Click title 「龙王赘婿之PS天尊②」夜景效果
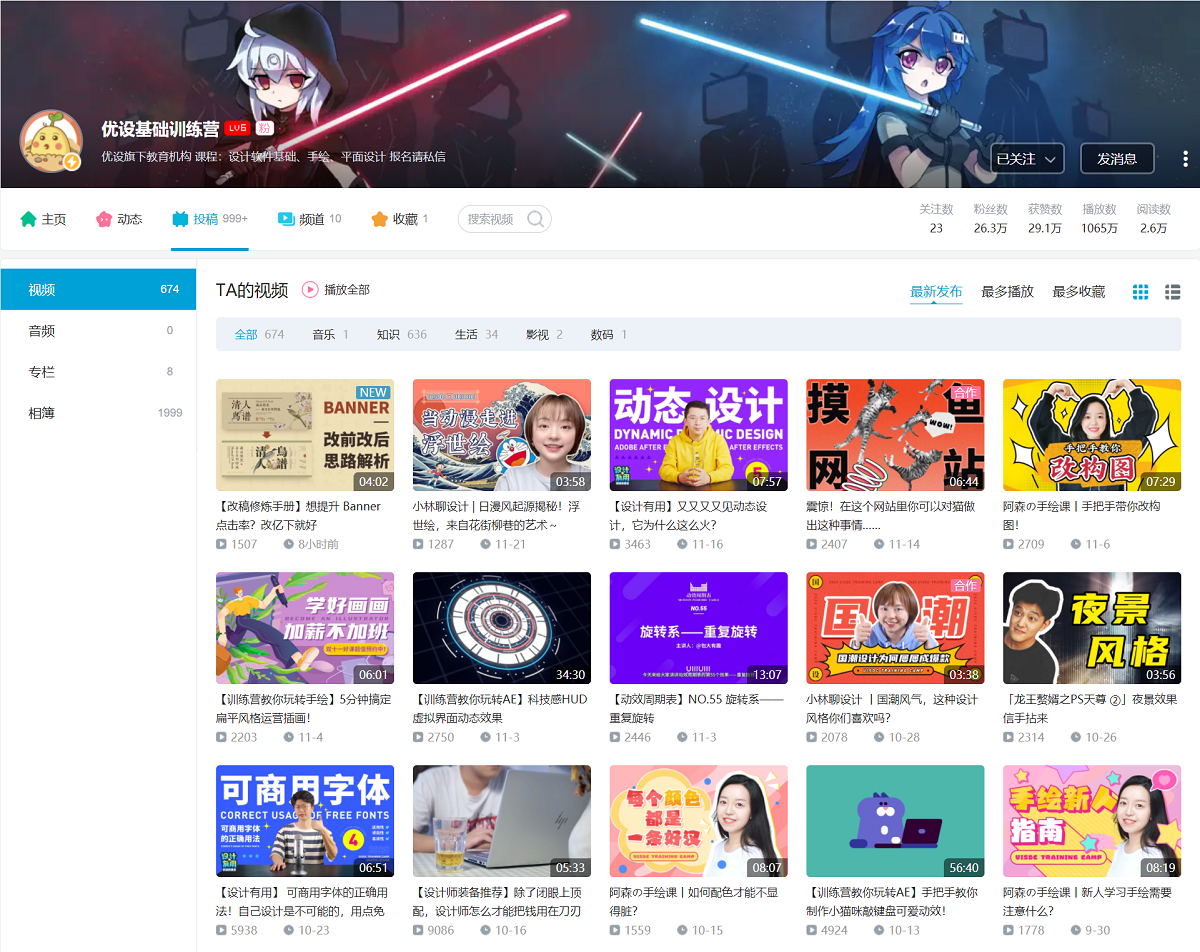1200x952 pixels. tap(1090, 708)
